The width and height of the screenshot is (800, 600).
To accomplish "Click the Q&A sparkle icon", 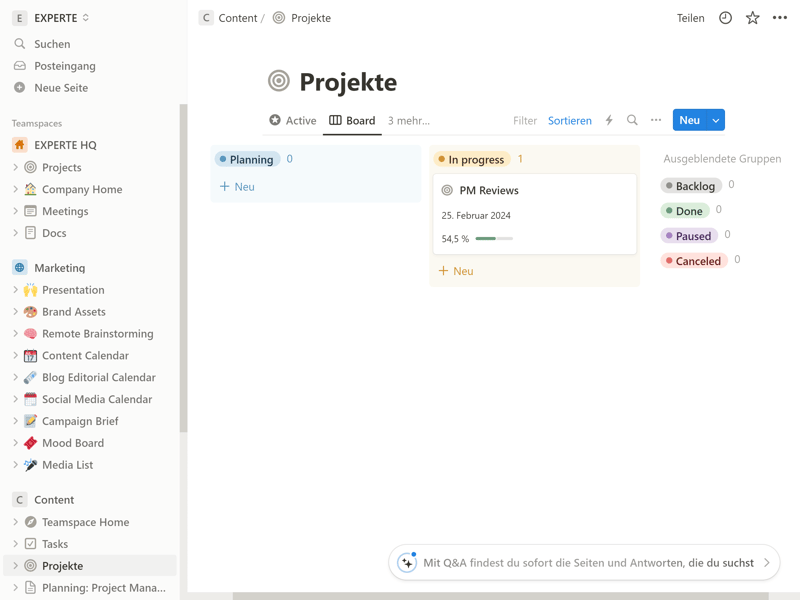I will click(407, 563).
